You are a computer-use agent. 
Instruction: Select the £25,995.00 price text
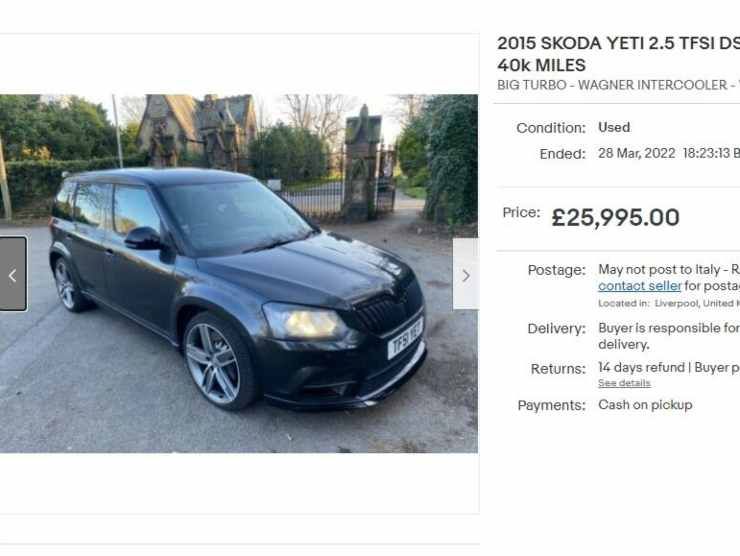tap(615, 218)
